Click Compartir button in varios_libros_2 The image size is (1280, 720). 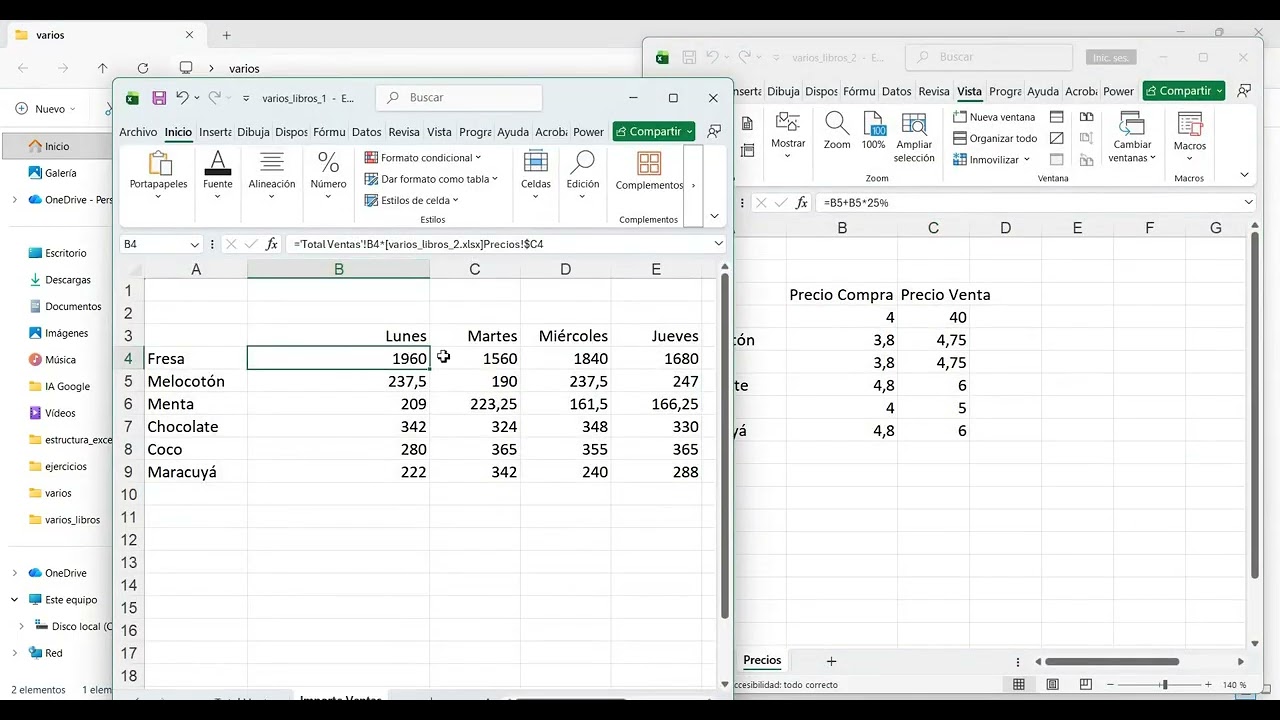(1184, 91)
